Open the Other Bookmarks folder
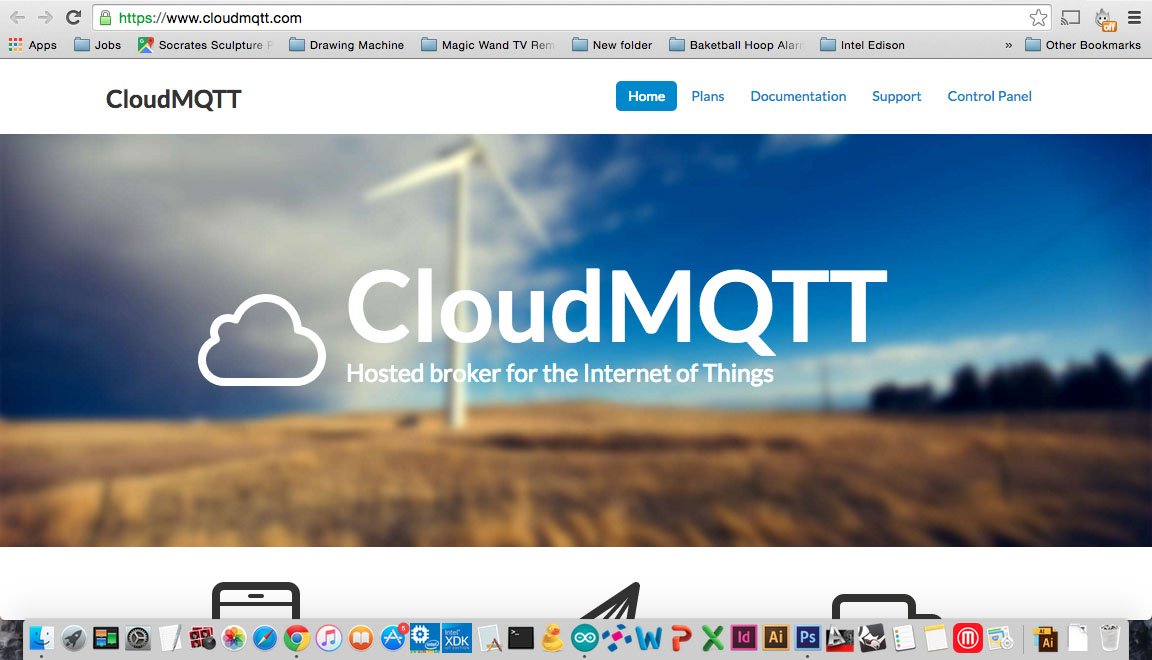 (x=1083, y=45)
